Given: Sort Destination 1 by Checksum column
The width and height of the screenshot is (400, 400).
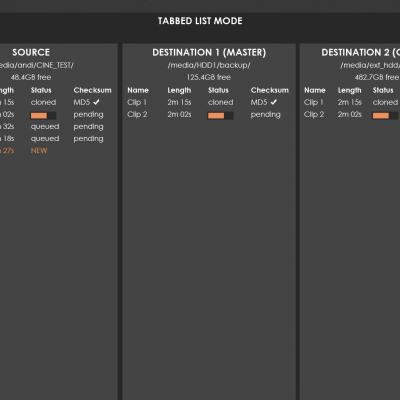Looking at the screenshot, I should click(x=270, y=90).
